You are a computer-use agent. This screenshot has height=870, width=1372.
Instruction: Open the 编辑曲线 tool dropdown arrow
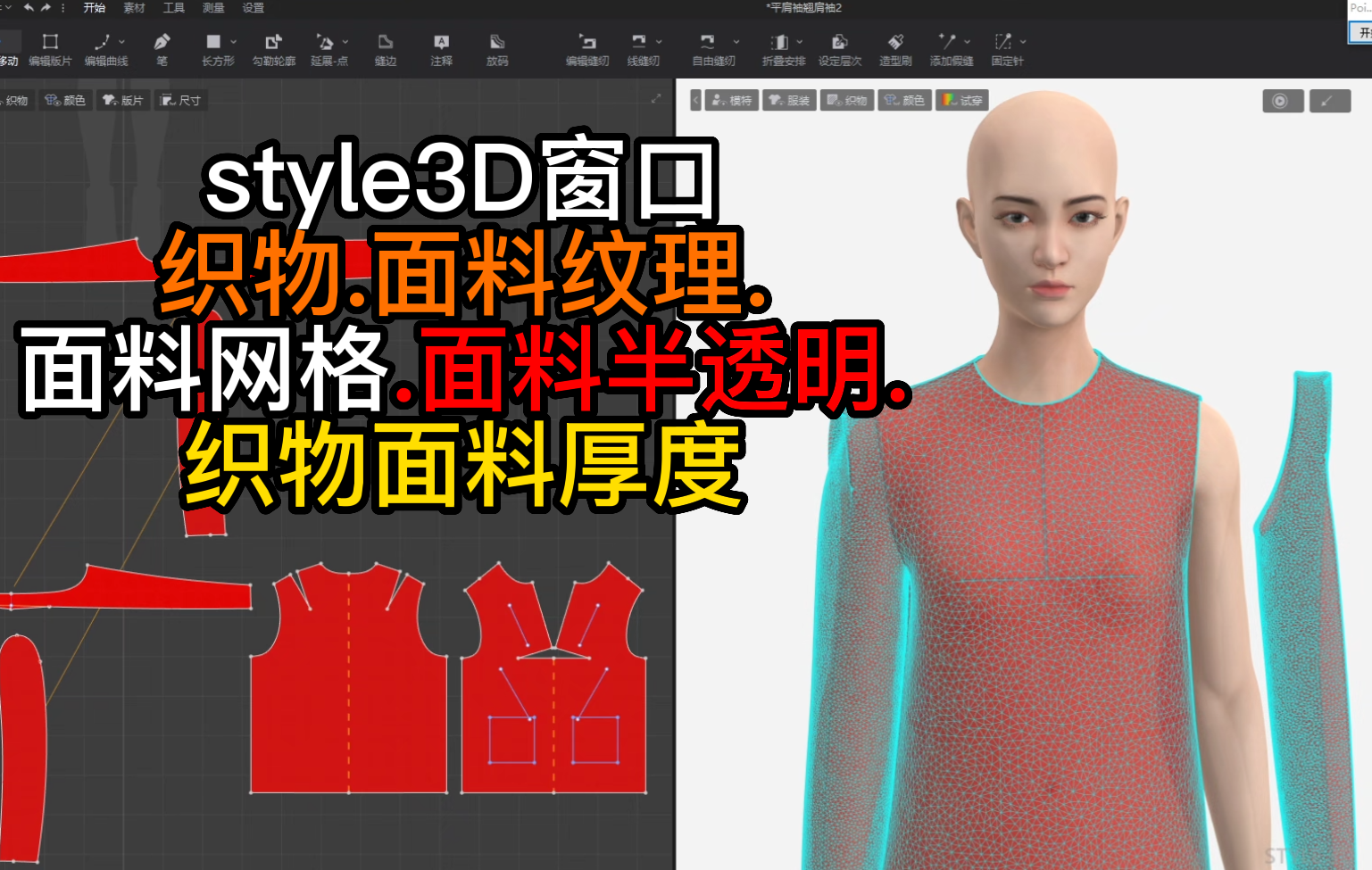coord(122,42)
